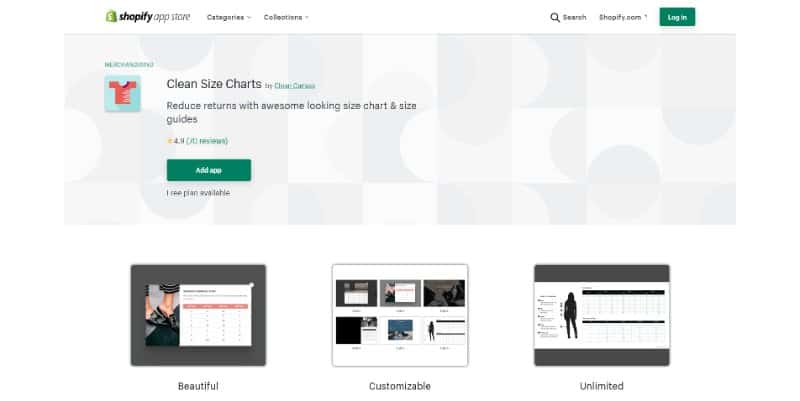Open the Customizable screenshot thumbnail
The width and height of the screenshot is (800, 401).
pos(400,315)
